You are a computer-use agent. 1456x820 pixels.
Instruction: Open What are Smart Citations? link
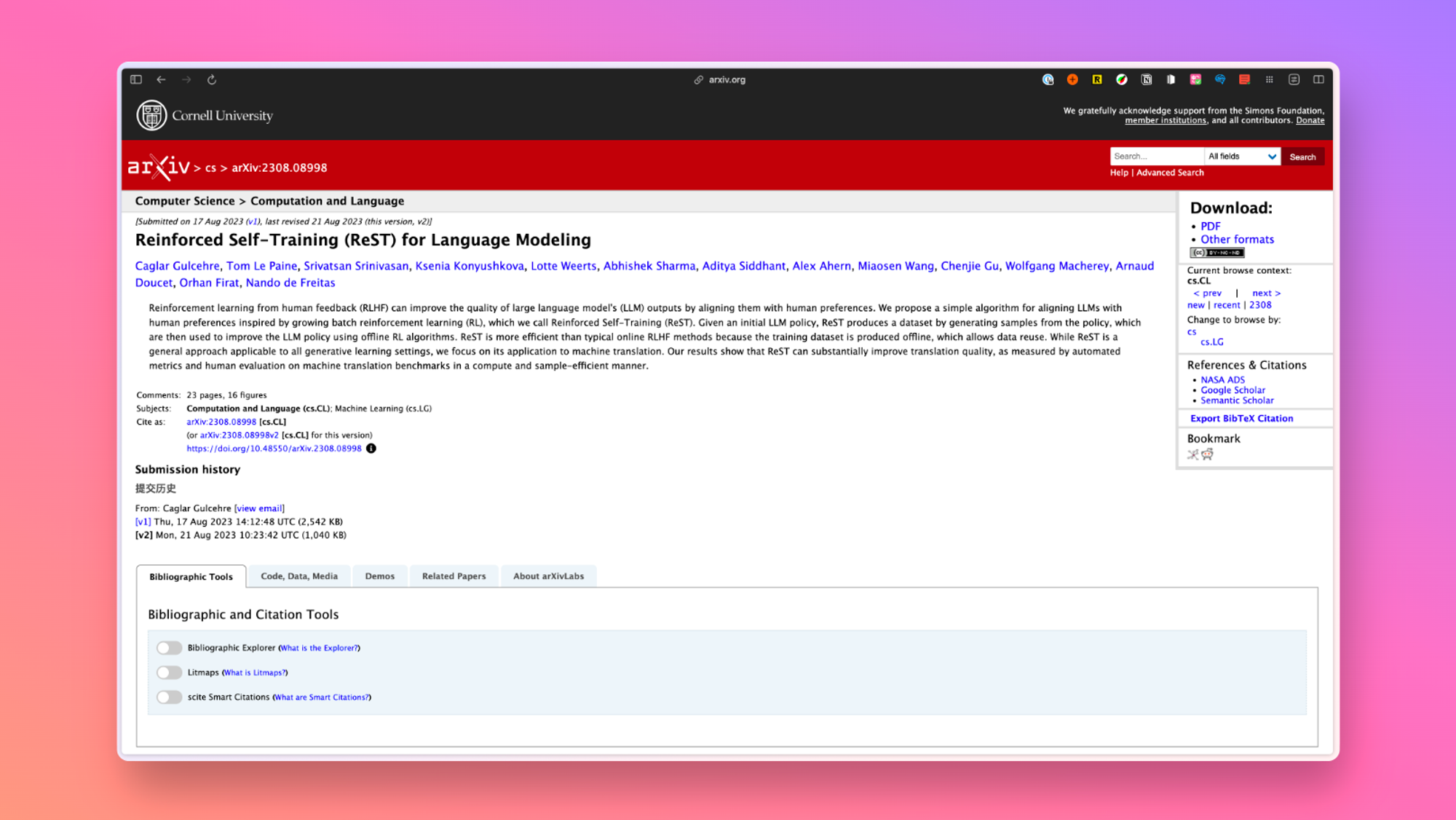(322, 698)
